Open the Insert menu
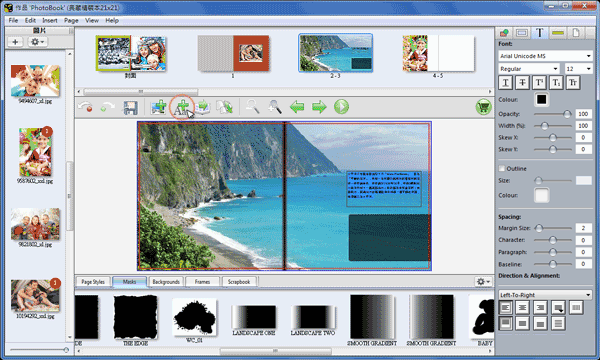This screenshot has width=600, height=360. tap(50, 20)
